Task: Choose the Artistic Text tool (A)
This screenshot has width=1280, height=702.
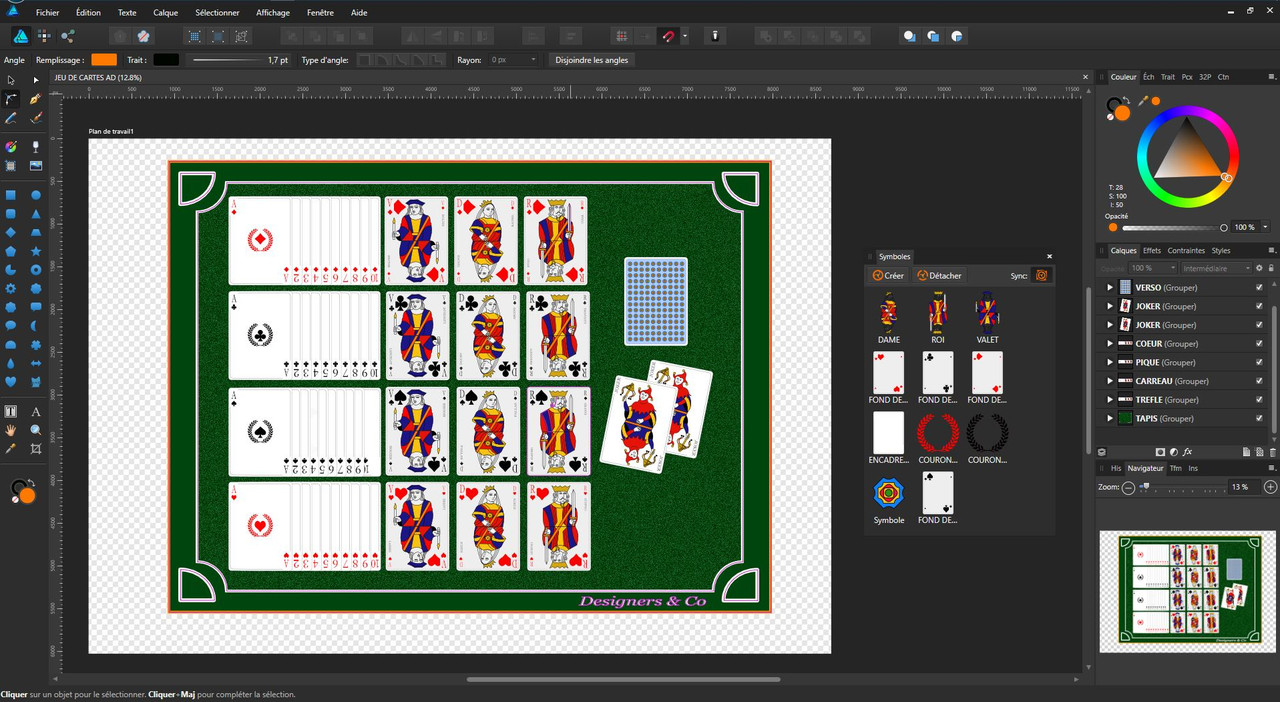Action: pyautogui.click(x=36, y=411)
